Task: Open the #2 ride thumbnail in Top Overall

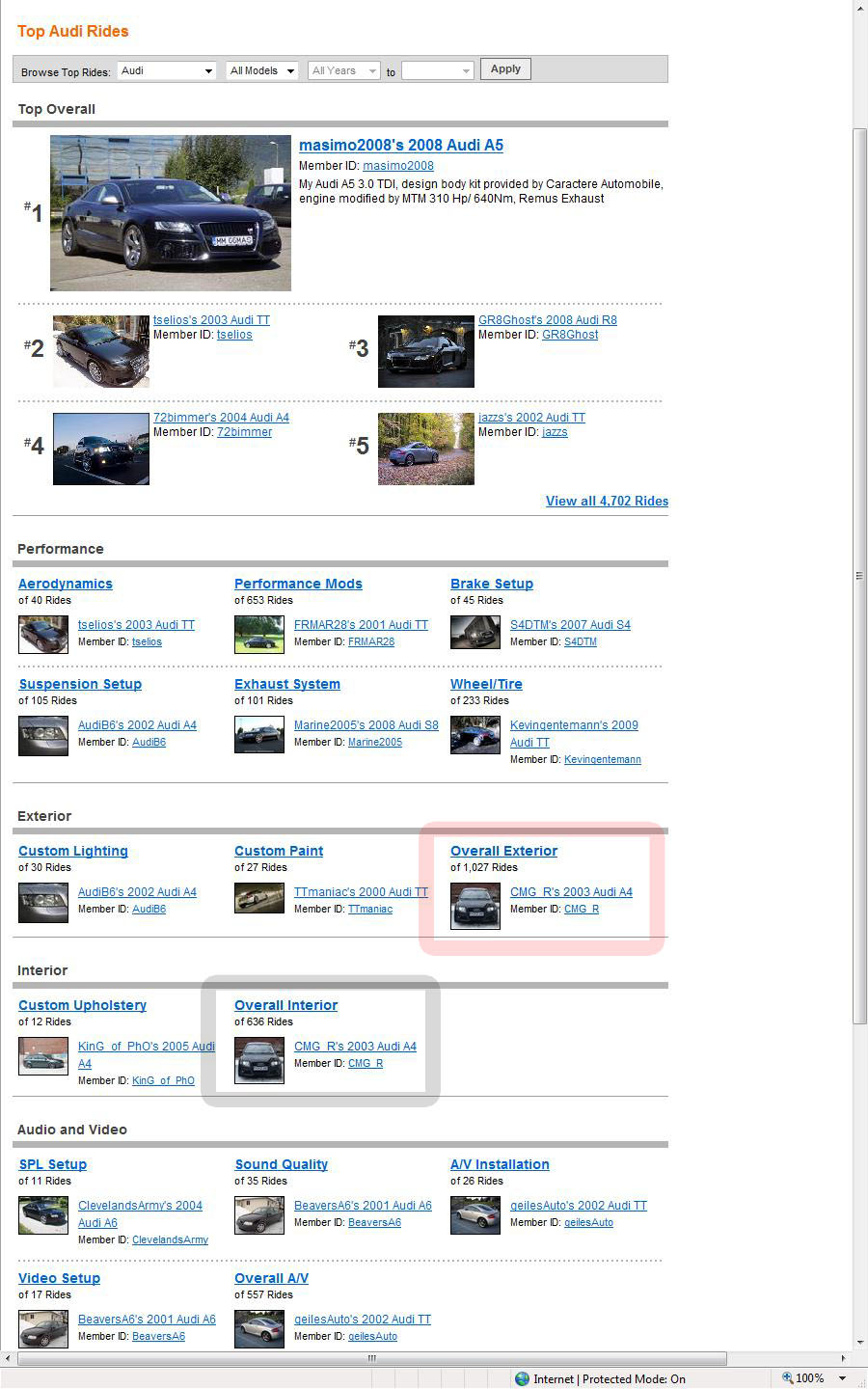Action: [x=101, y=351]
